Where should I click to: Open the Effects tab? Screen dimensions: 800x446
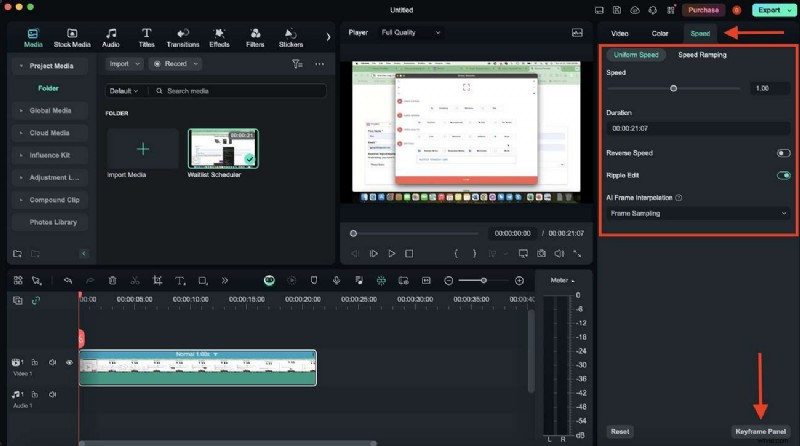(x=219, y=38)
